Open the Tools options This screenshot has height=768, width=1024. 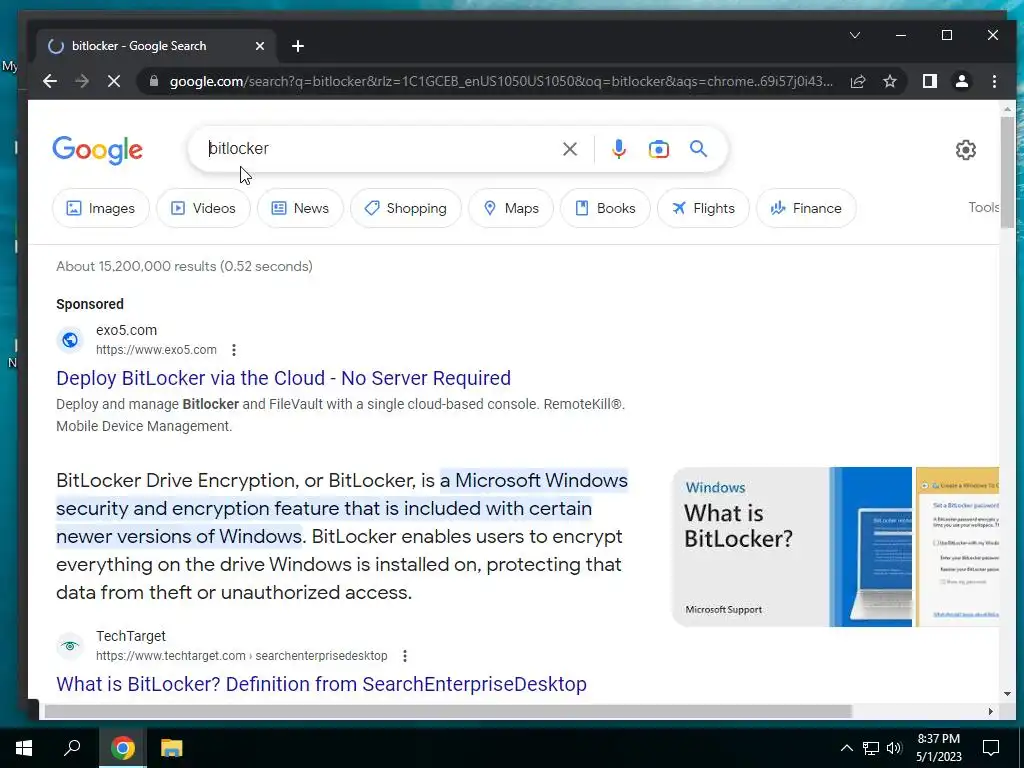[984, 208]
